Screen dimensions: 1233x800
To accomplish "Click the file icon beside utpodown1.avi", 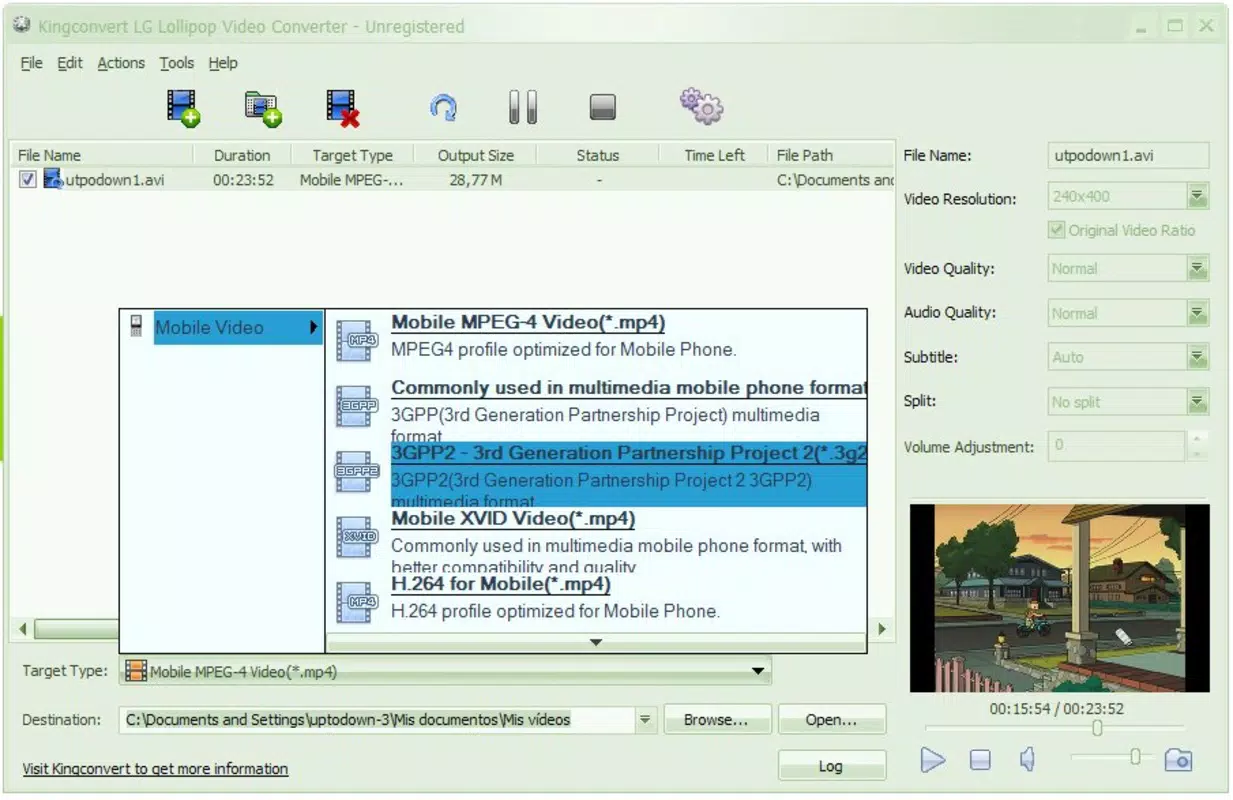I will [53, 180].
